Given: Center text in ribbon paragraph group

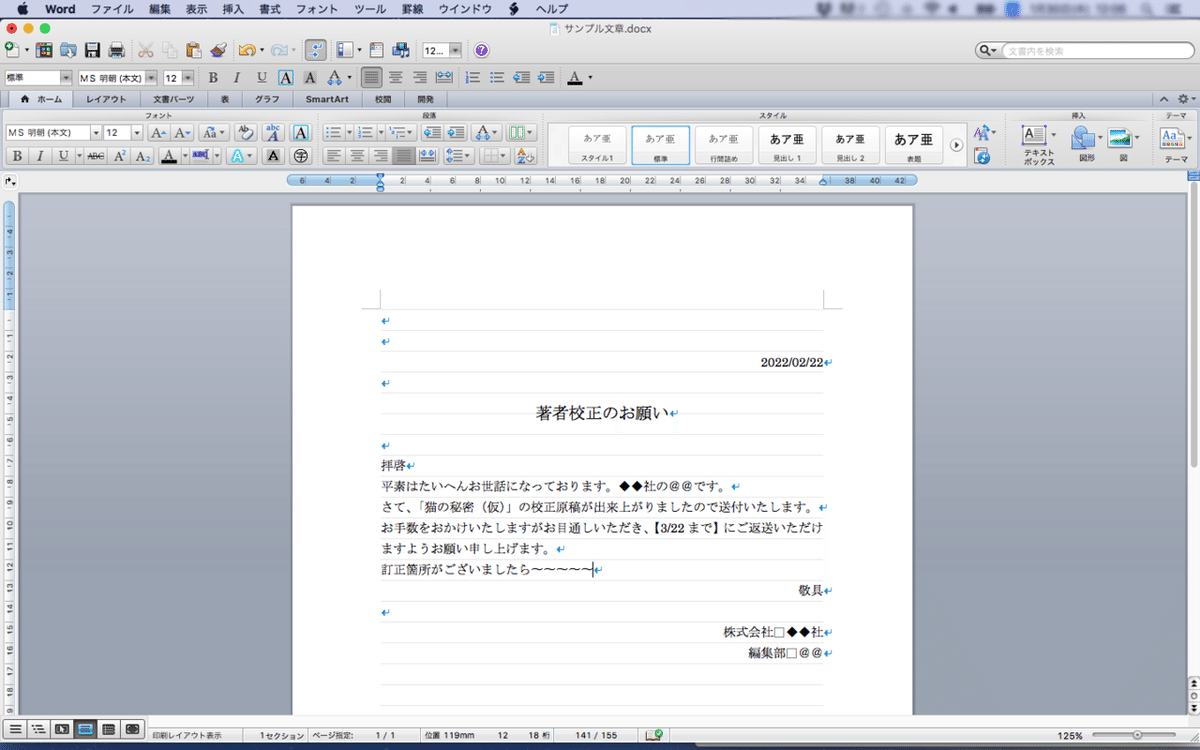Looking at the screenshot, I should 357,156.
